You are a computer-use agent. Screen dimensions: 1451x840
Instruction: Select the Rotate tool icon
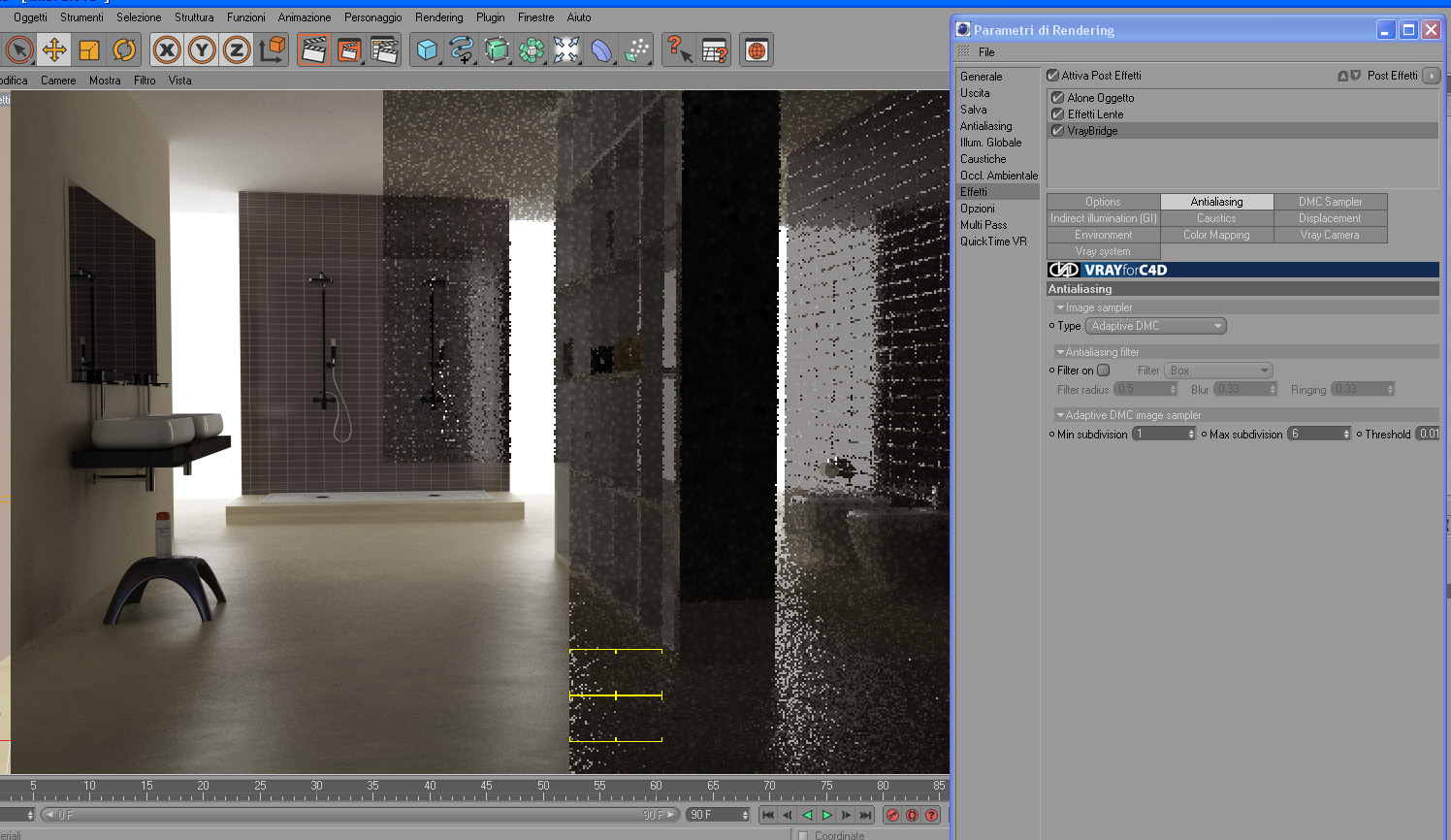point(124,49)
